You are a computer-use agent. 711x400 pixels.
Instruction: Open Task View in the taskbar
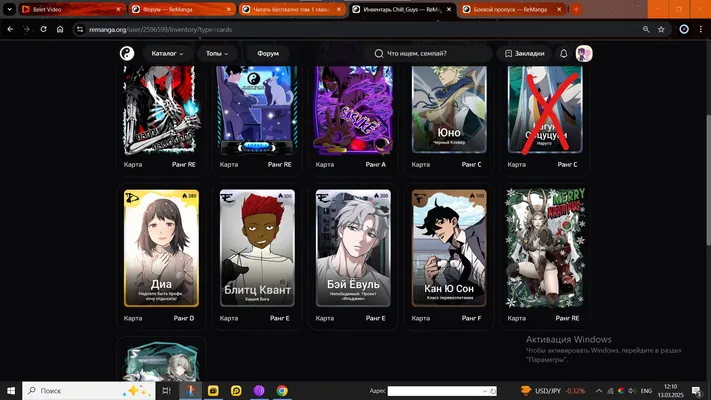(x=166, y=390)
